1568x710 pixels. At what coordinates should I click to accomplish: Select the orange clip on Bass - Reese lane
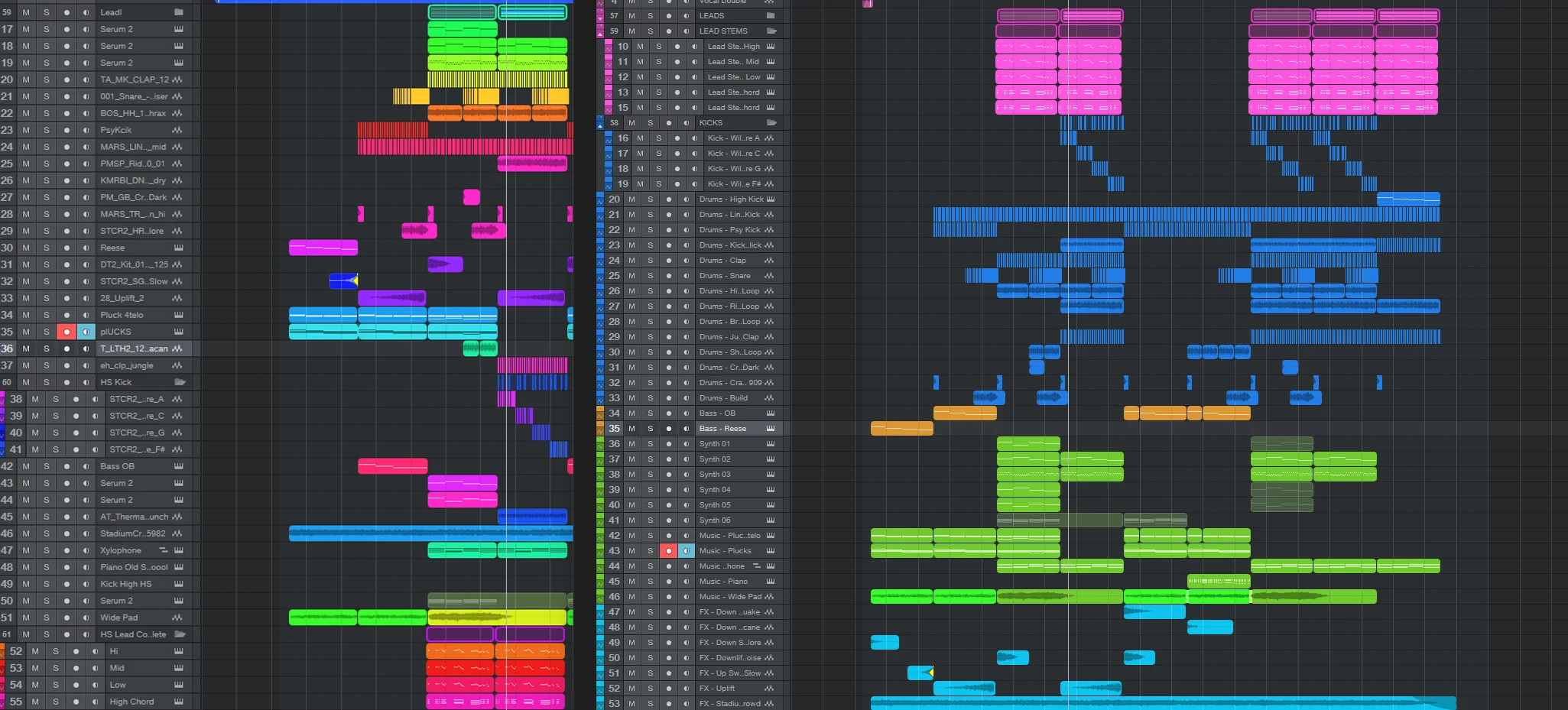[902, 429]
